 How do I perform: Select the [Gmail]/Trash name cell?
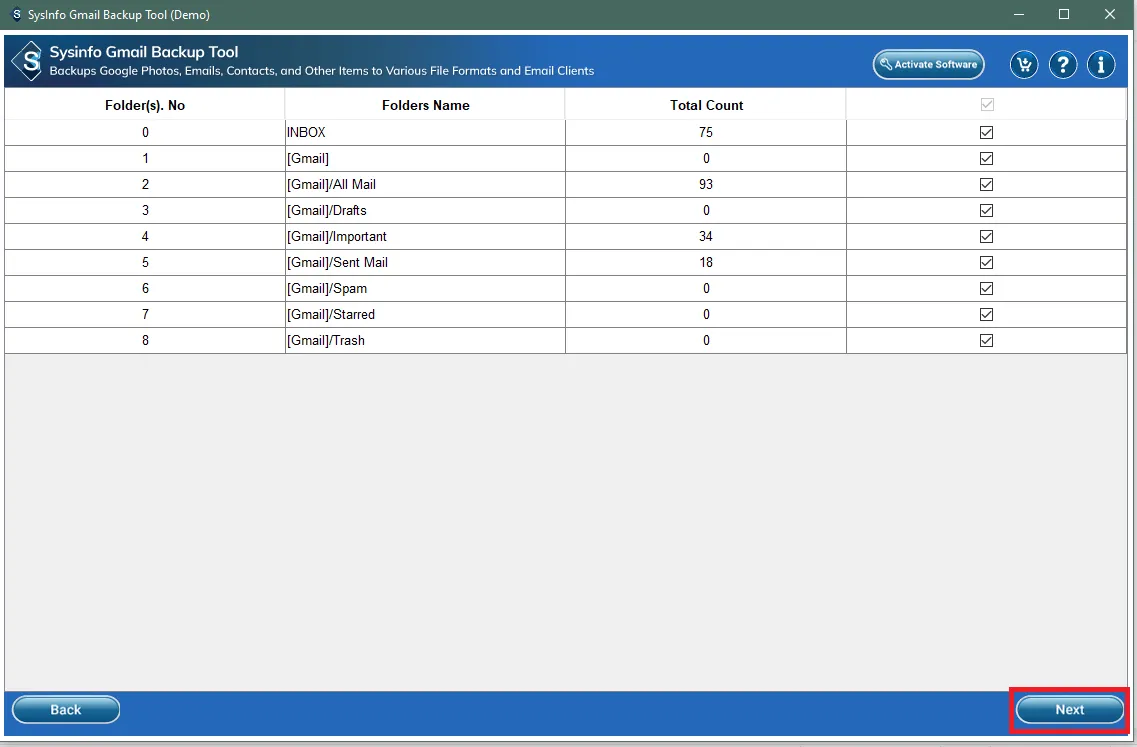tap(425, 342)
